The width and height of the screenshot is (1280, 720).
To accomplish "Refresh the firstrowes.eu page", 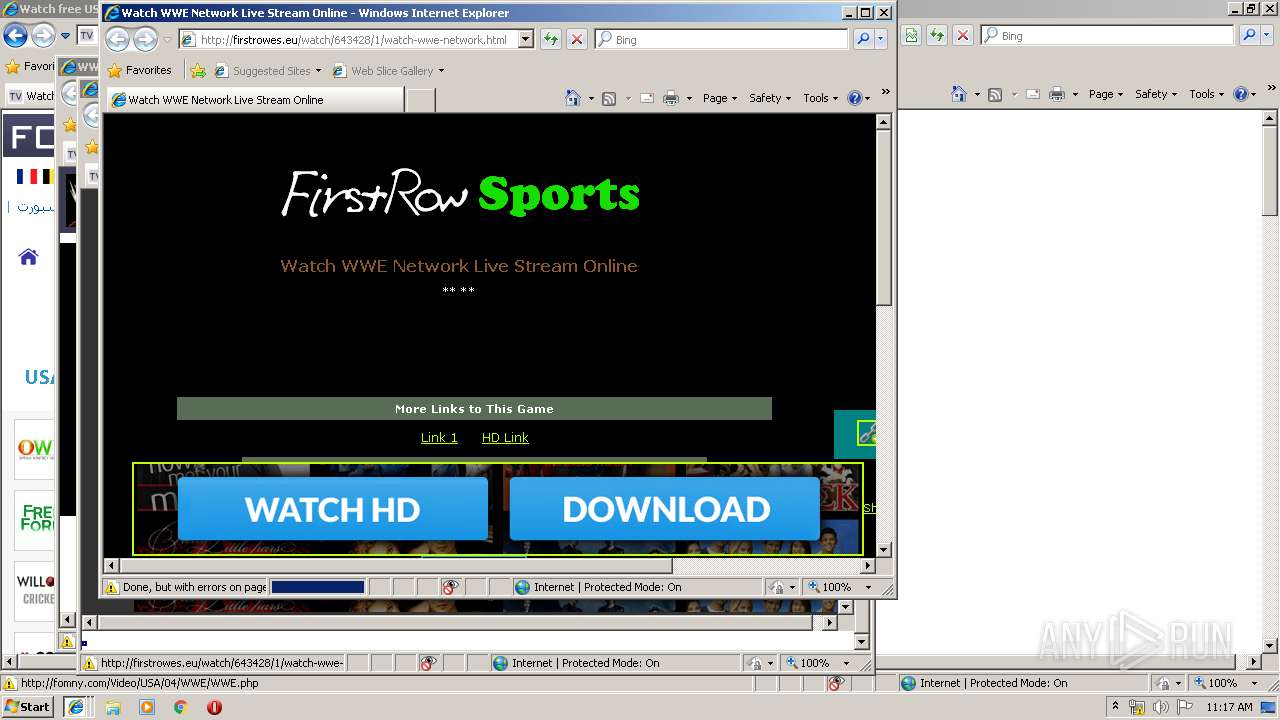I will tap(551, 39).
